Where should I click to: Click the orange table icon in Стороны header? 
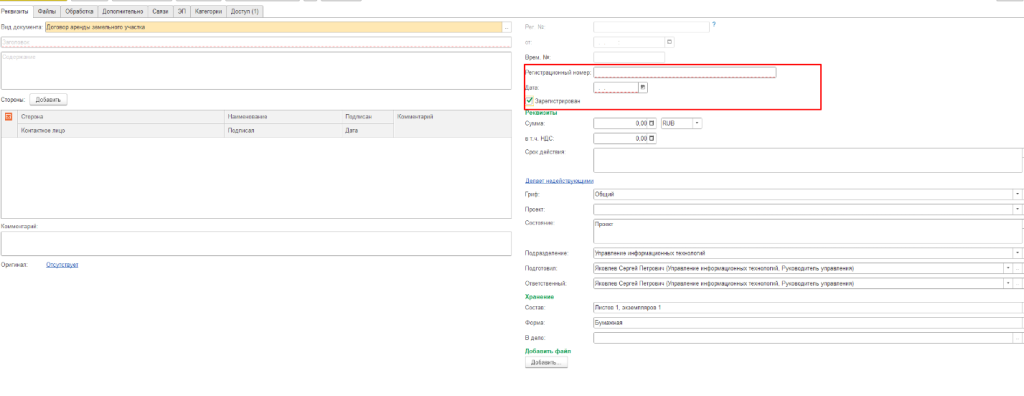coord(8,116)
